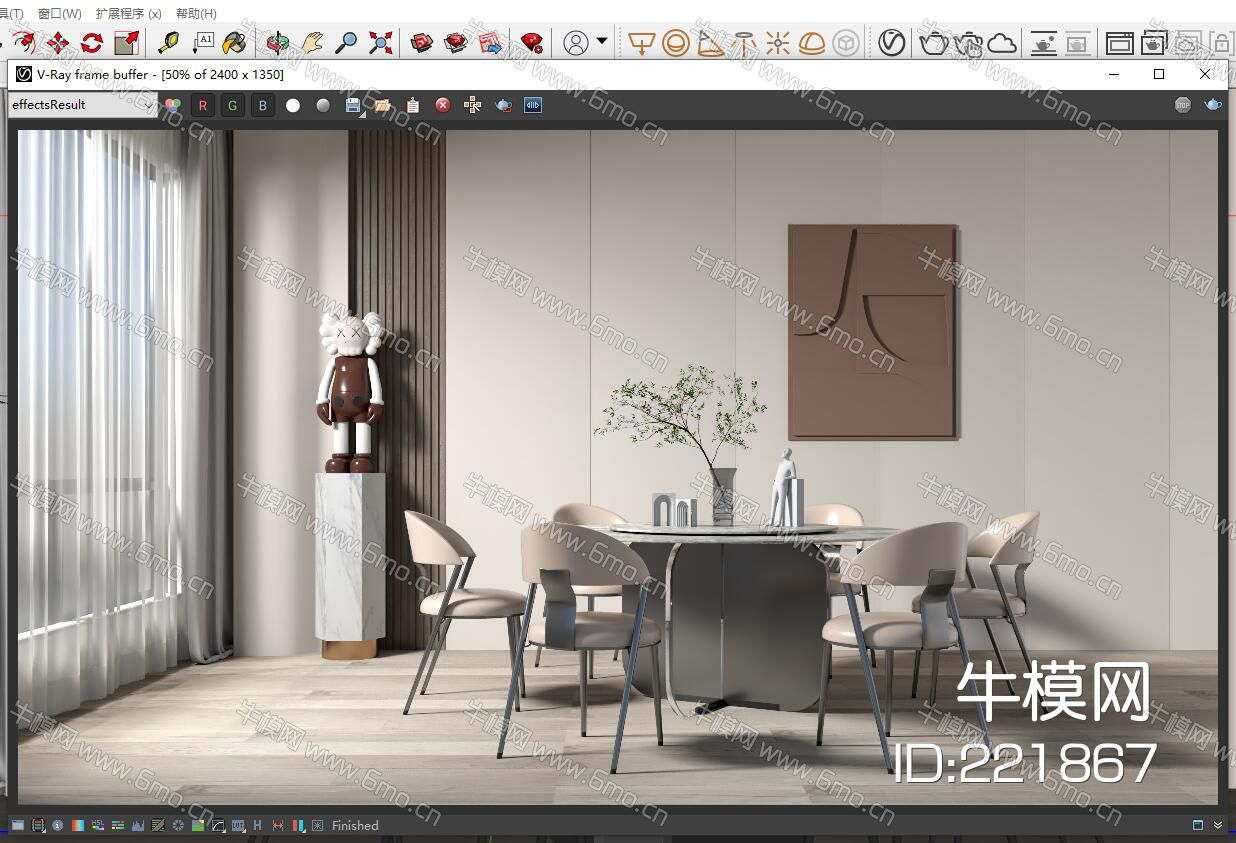The width and height of the screenshot is (1236, 843).
Task: Select the Paint Bucket tool
Action: (233, 42)
